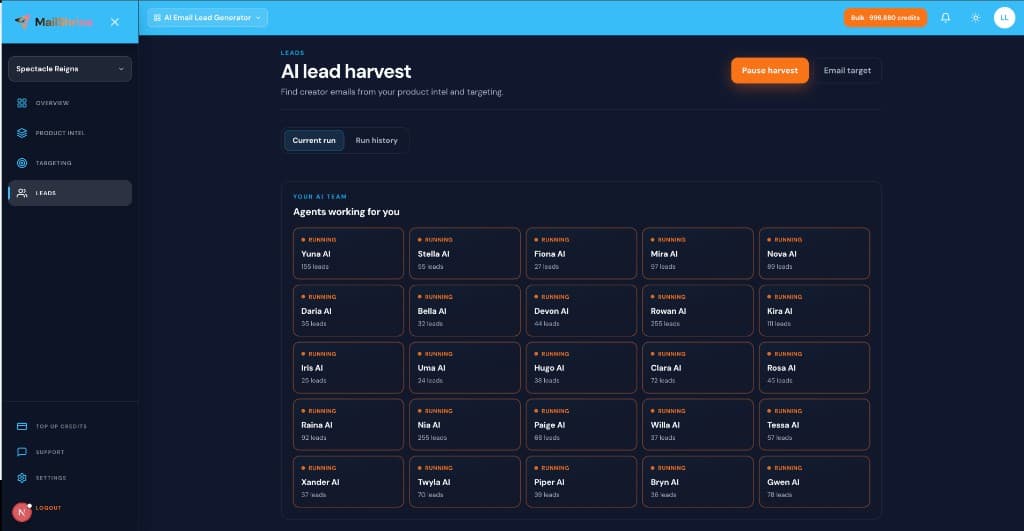Go to the Targeting menu item

click(x=70, y=163)
